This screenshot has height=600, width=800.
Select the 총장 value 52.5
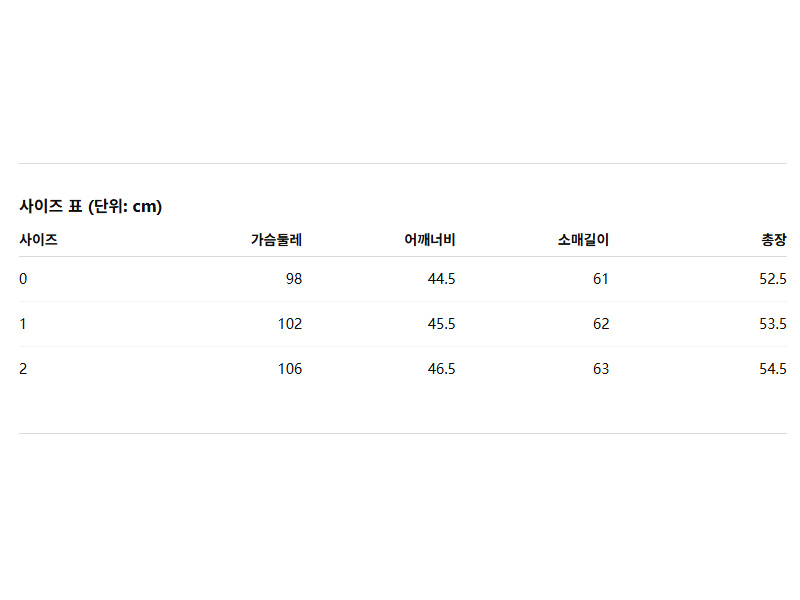773,279
